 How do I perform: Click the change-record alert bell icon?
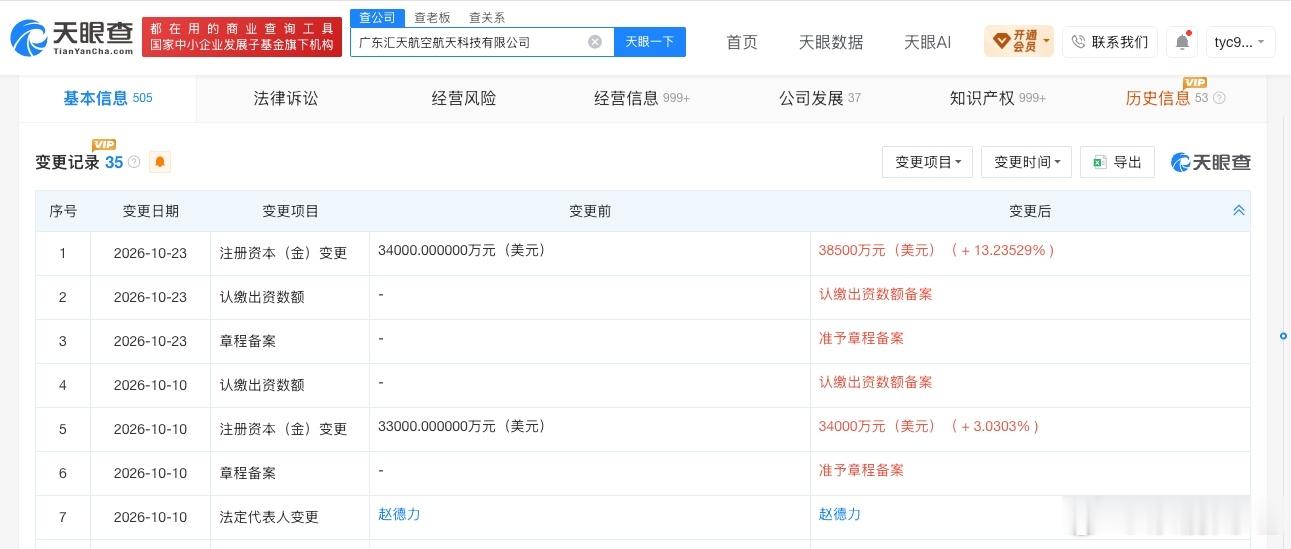click(x=159, y=162)
